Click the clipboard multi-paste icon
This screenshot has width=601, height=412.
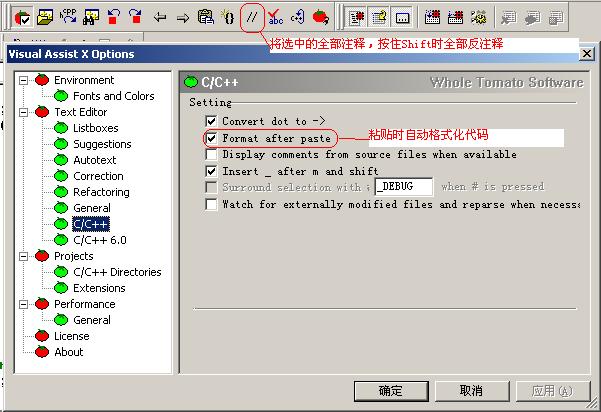(205, 17)
